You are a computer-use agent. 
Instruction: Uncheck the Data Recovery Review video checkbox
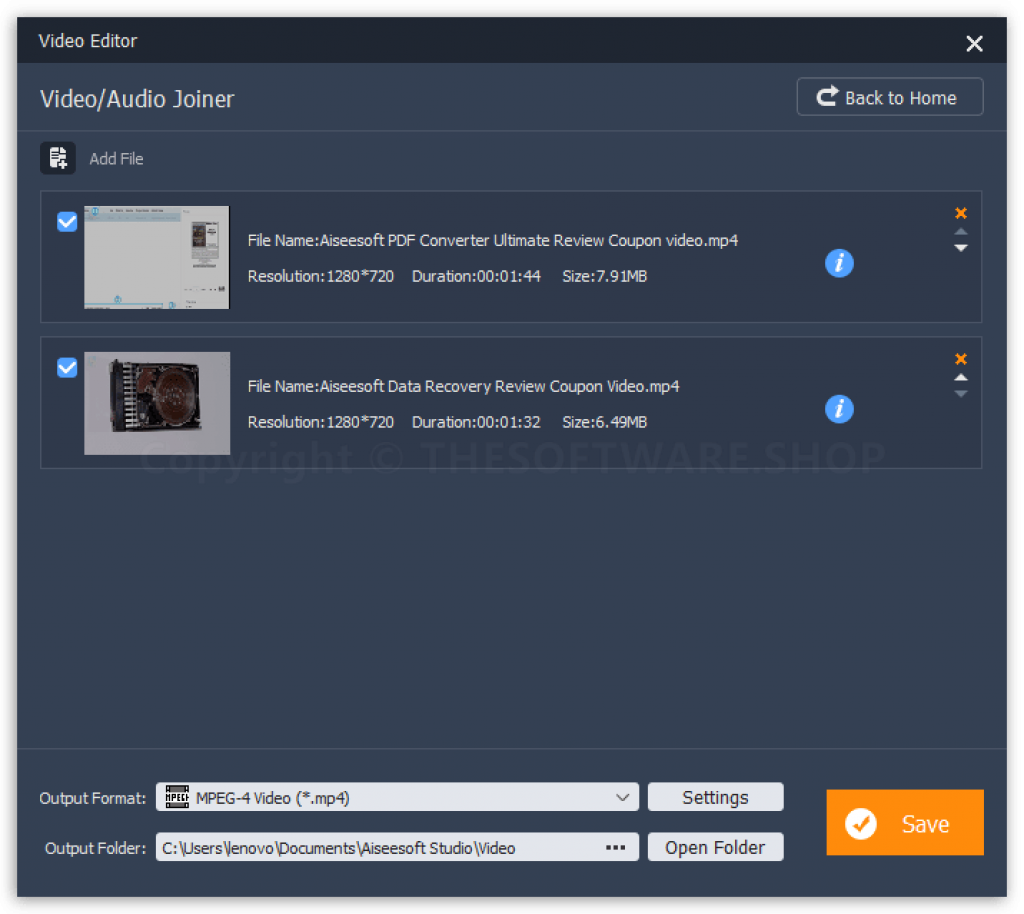coord(67,368)
